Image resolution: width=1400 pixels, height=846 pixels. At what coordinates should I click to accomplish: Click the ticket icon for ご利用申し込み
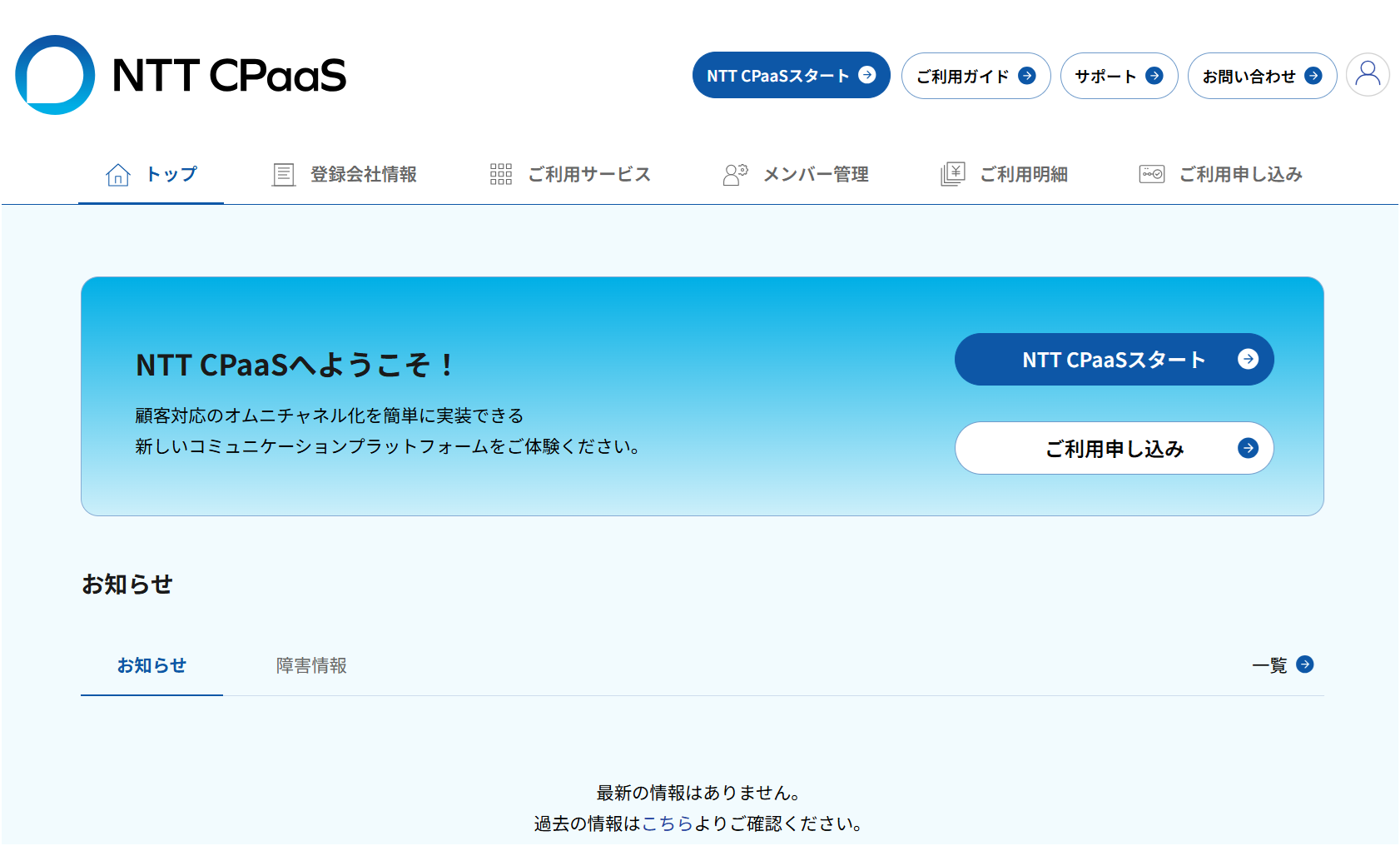[1152, 174]
